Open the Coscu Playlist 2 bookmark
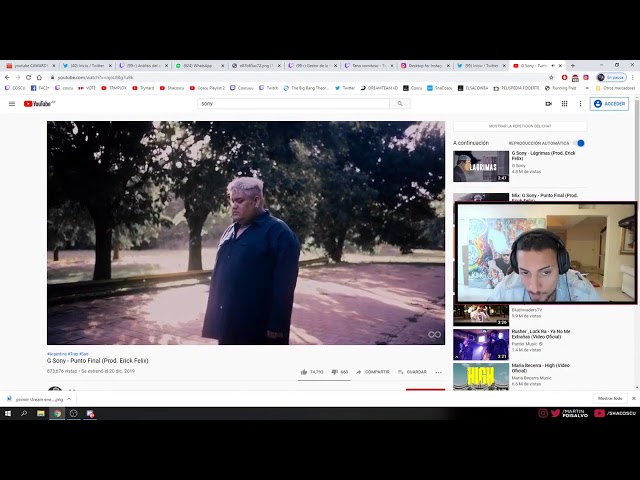Screen dimensions: 640x480 (207, 88)
